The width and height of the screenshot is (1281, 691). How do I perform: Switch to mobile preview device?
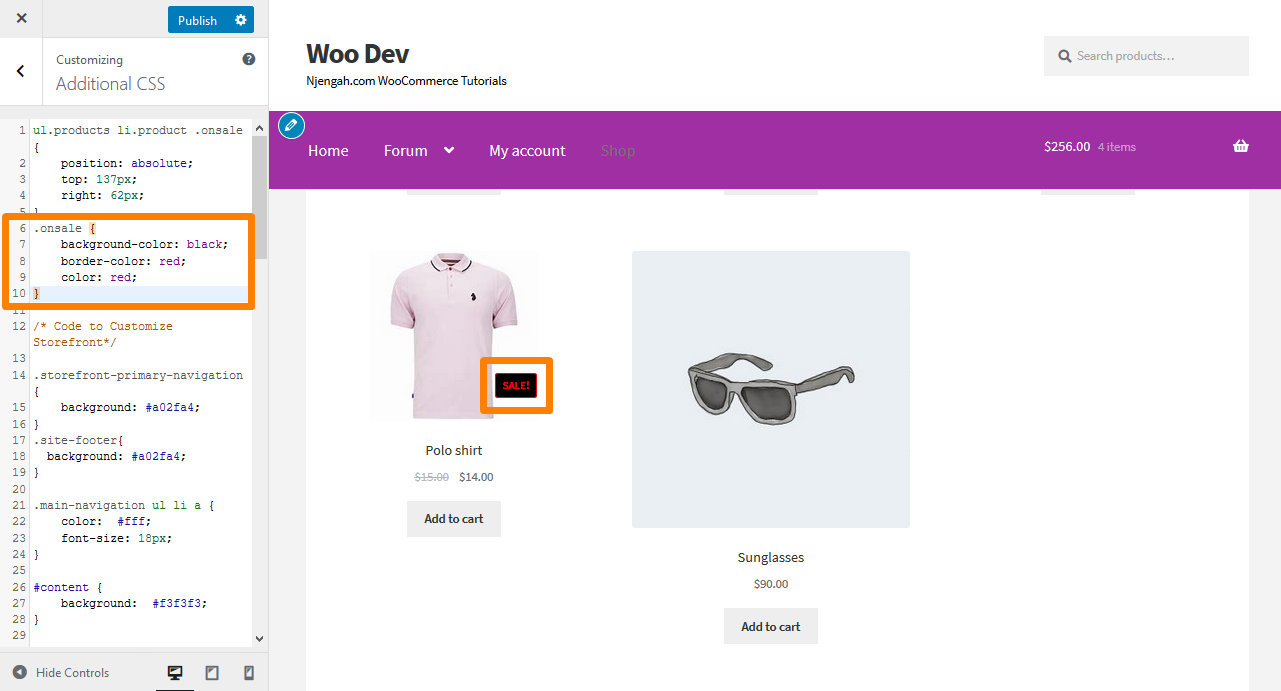249,673
